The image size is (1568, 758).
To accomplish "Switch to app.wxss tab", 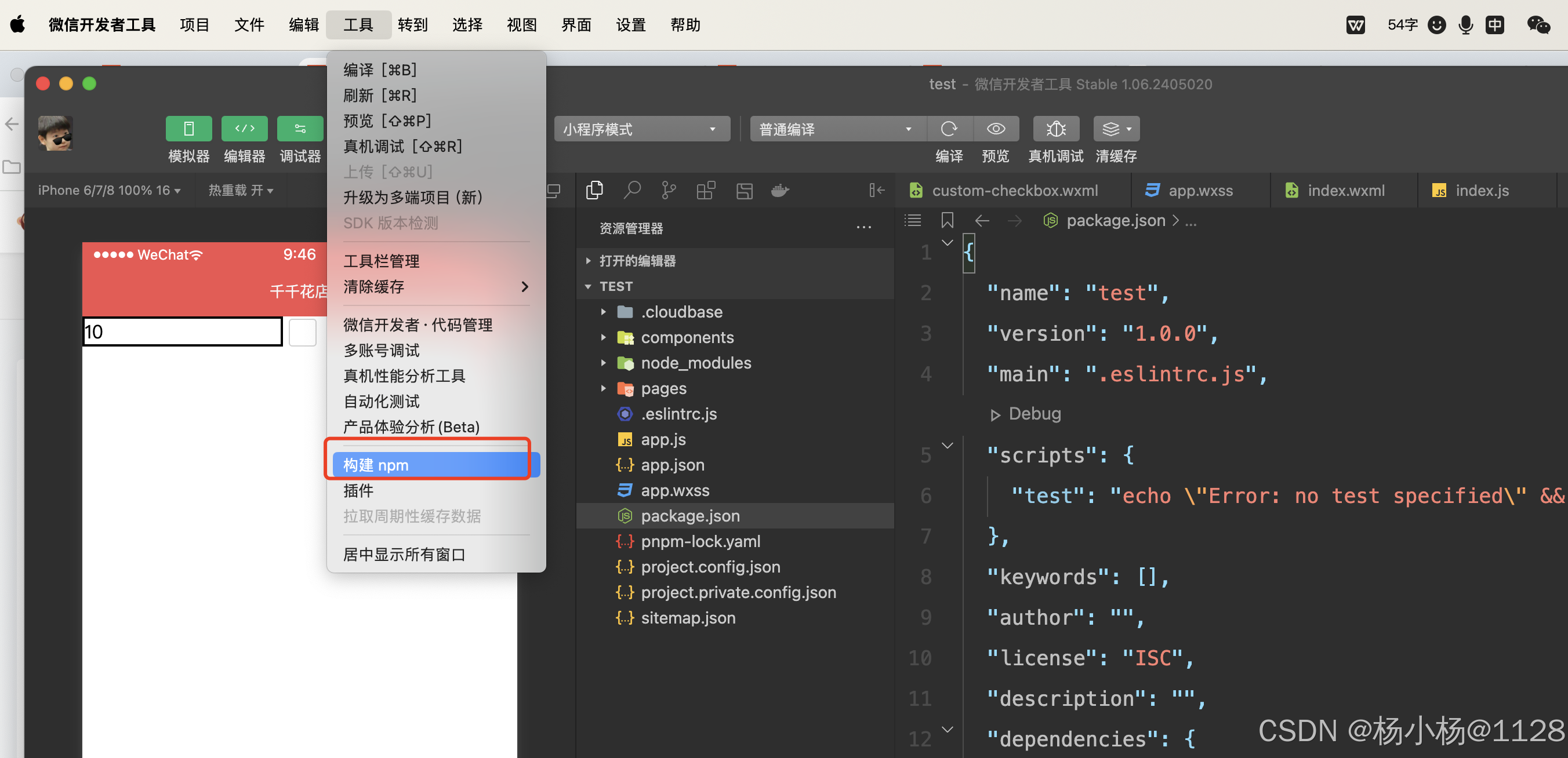I will [x=1201, y=191].
